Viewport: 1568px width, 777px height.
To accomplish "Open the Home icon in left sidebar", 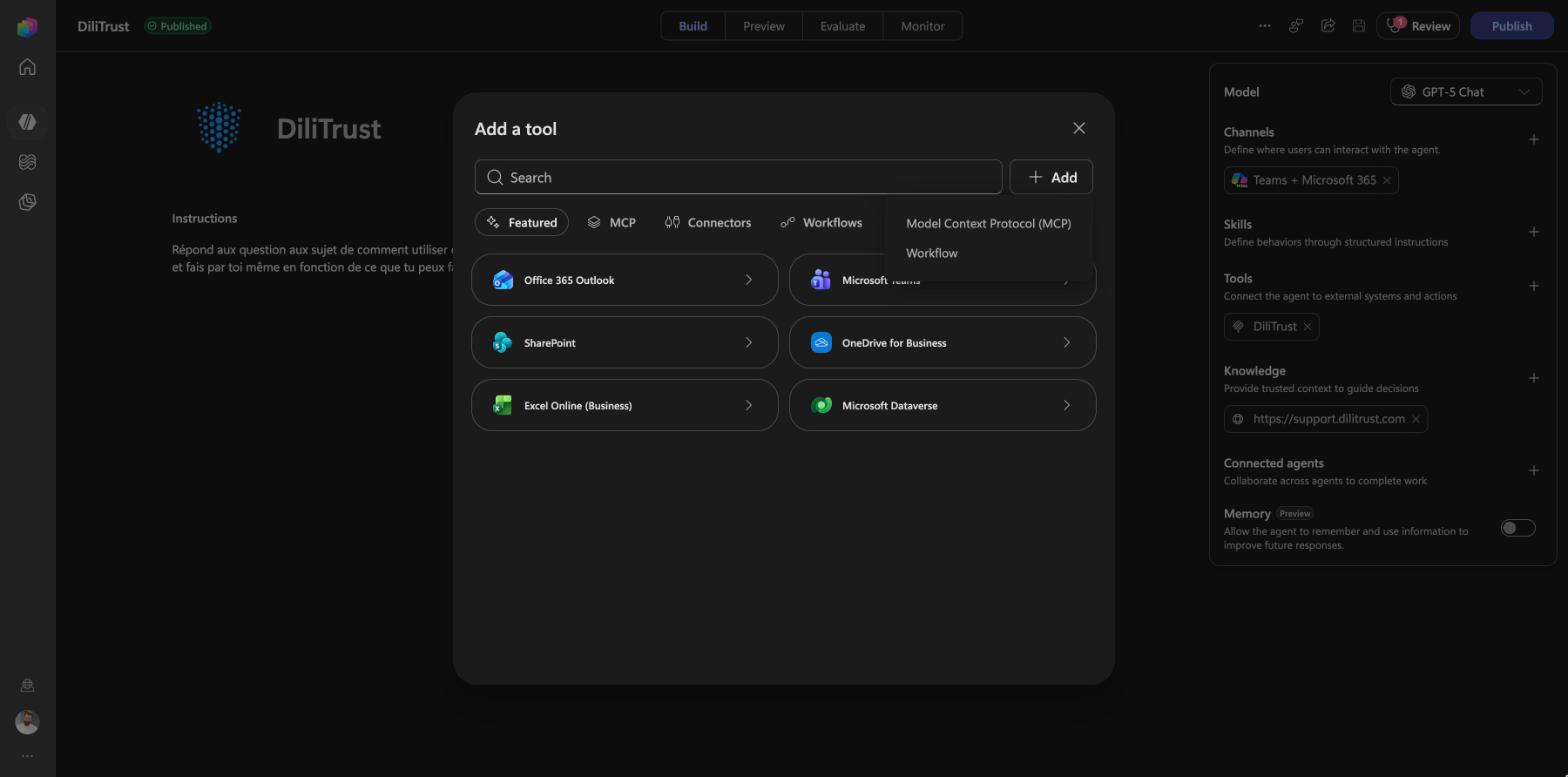I will (27, 67).
